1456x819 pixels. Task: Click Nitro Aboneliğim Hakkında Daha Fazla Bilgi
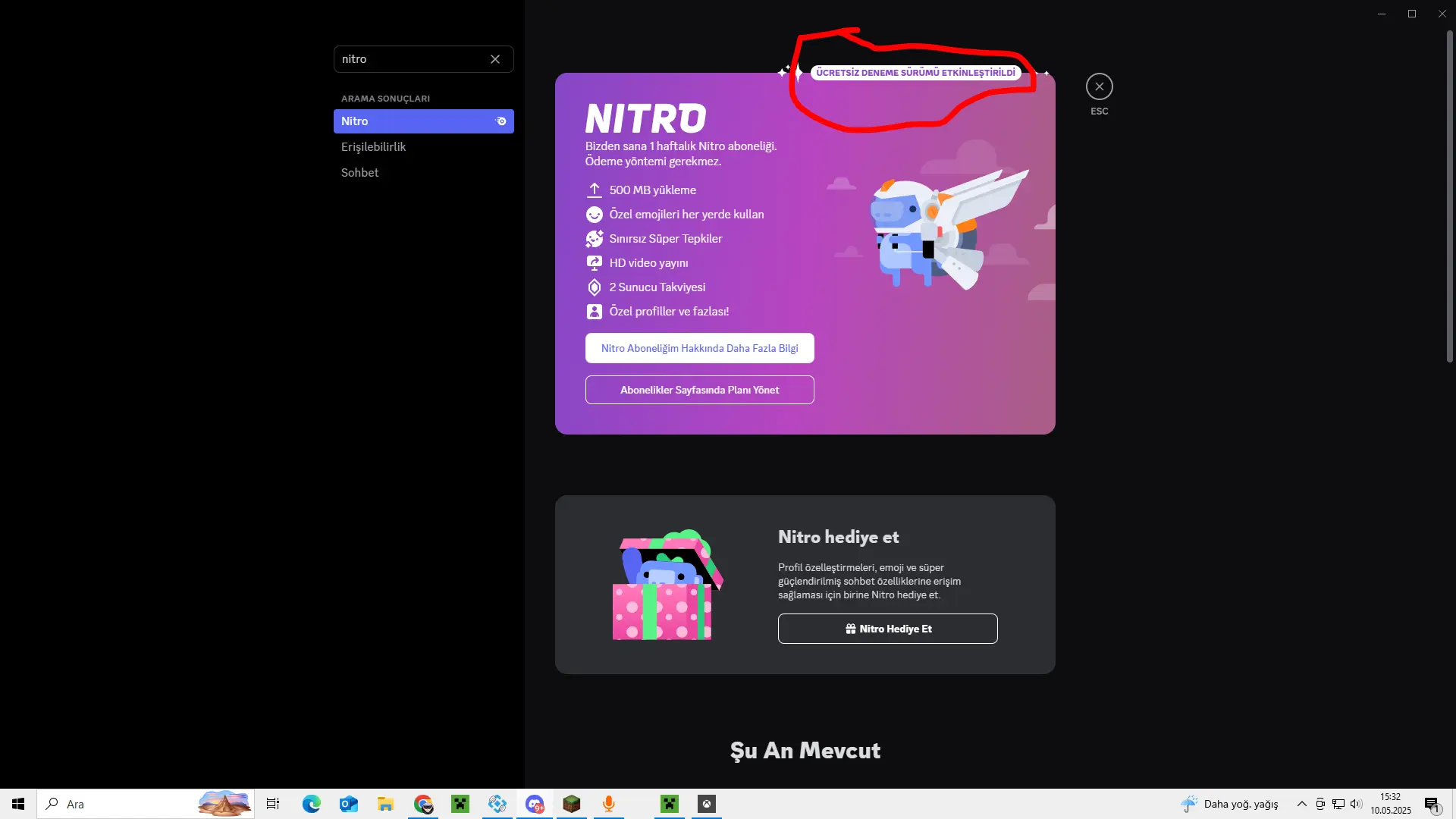700,348
